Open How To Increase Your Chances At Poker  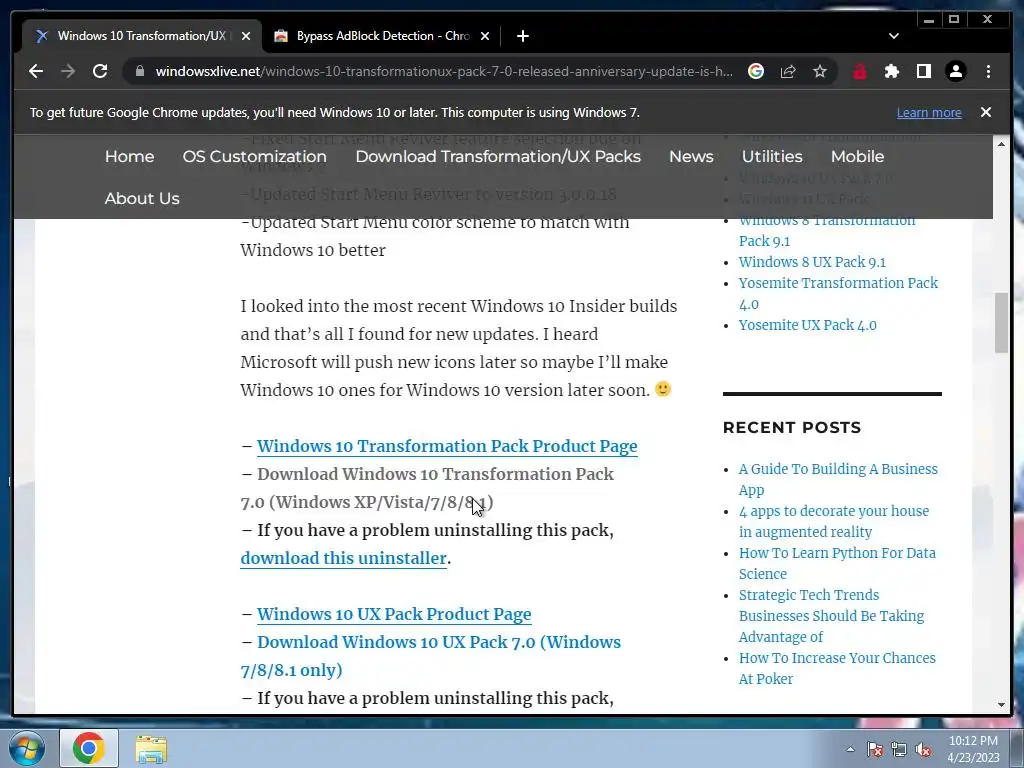[837, 668]
